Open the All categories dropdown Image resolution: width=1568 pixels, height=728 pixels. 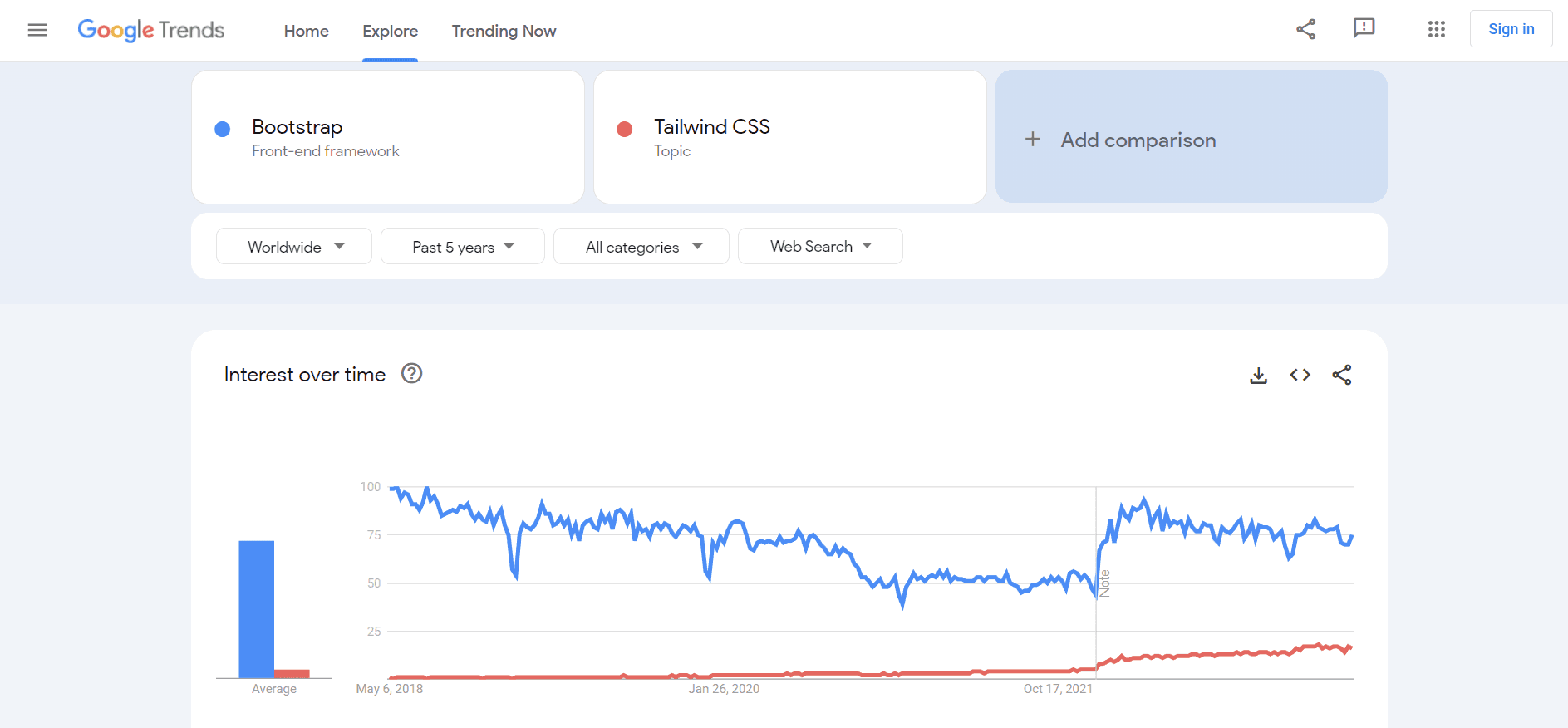[641, 246]
